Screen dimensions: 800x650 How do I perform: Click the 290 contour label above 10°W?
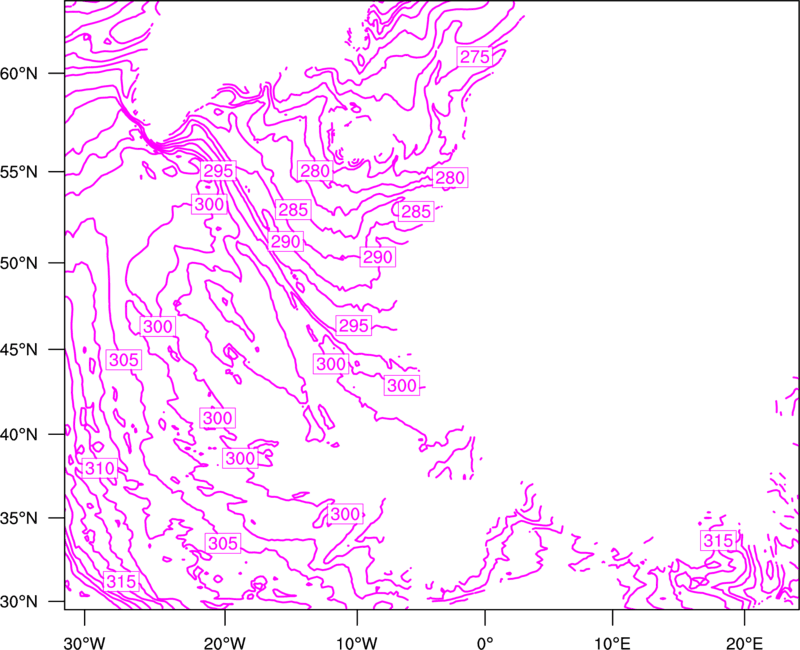coord(378,257)
